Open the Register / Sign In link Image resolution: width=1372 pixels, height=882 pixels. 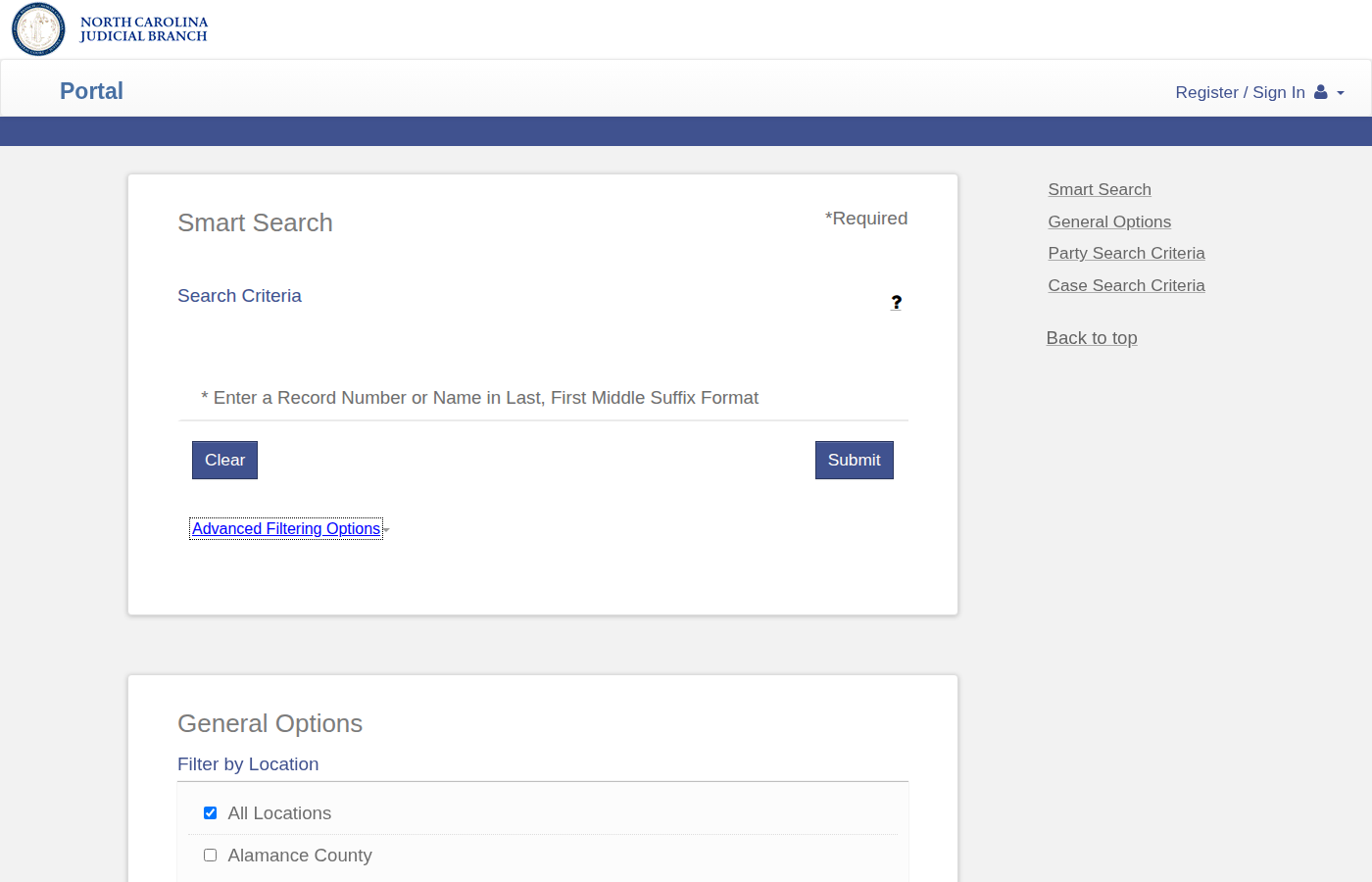[1241, 91]
